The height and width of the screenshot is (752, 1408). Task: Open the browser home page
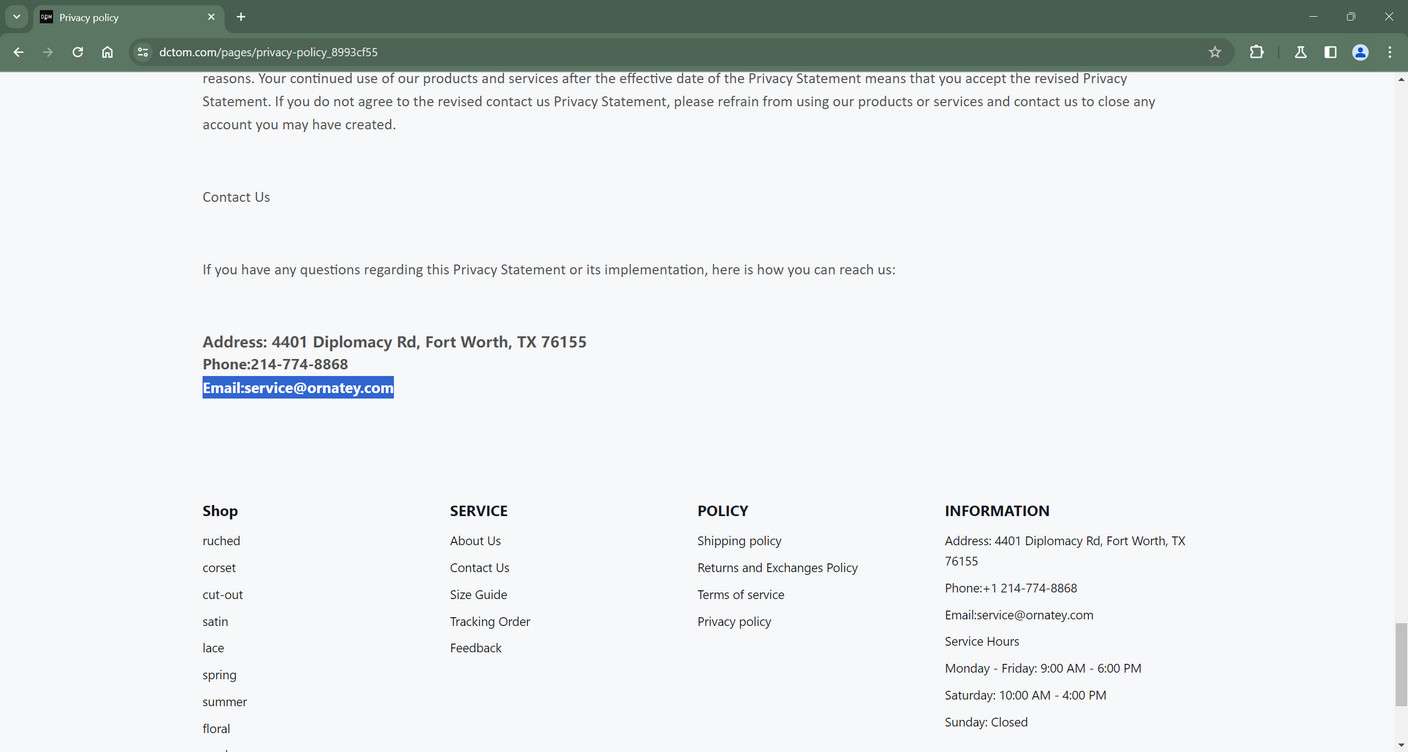pos(107,52)
